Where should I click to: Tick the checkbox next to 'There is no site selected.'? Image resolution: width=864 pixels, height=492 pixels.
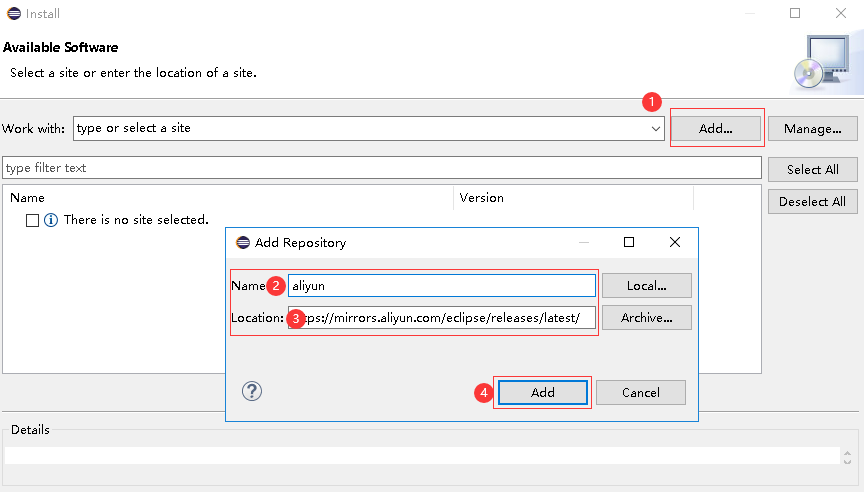click(x=33, y=220)
